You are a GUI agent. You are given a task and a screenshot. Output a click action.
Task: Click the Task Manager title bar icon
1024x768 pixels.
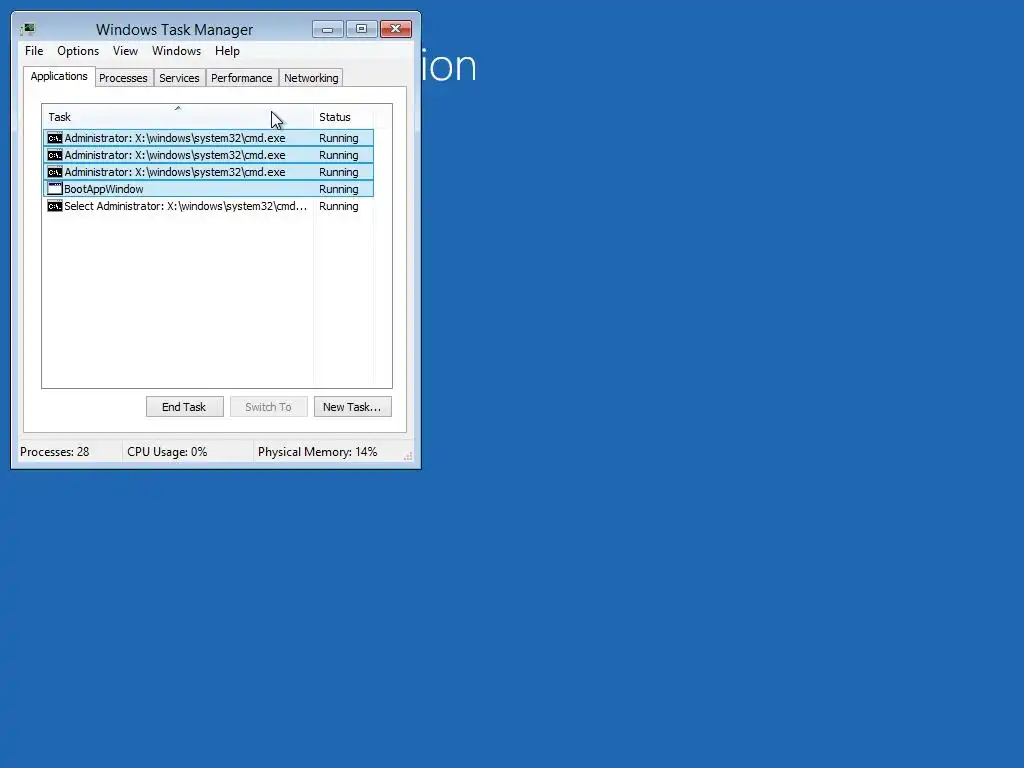(27, 29)
